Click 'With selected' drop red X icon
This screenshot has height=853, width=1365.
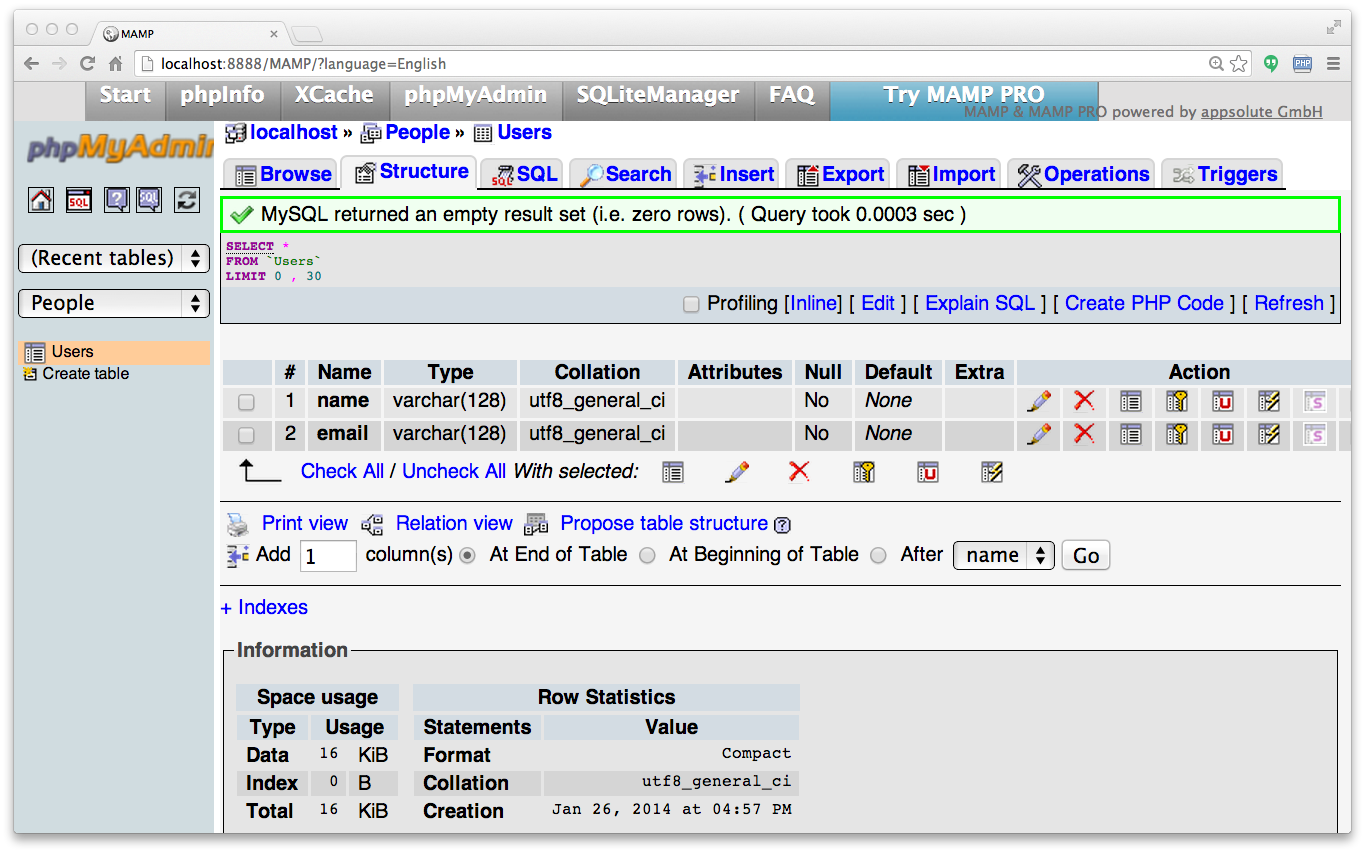click(799, 472)
